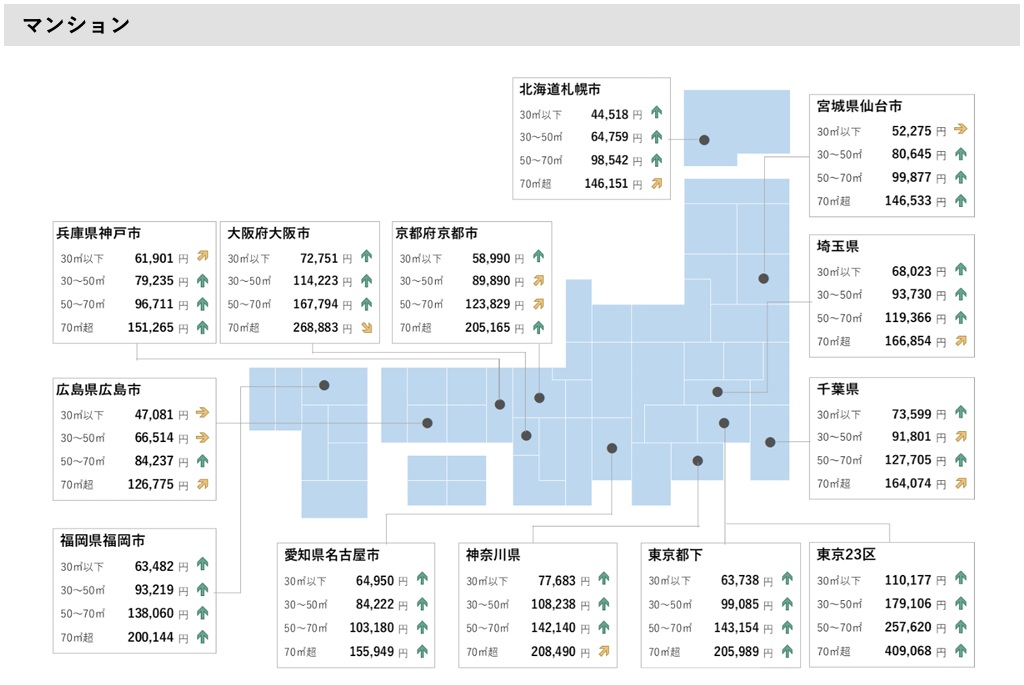Select the right arrow next to Hiroshima 47,081
The height and width of the screenshot is (685, 1024).
point(201,414)
